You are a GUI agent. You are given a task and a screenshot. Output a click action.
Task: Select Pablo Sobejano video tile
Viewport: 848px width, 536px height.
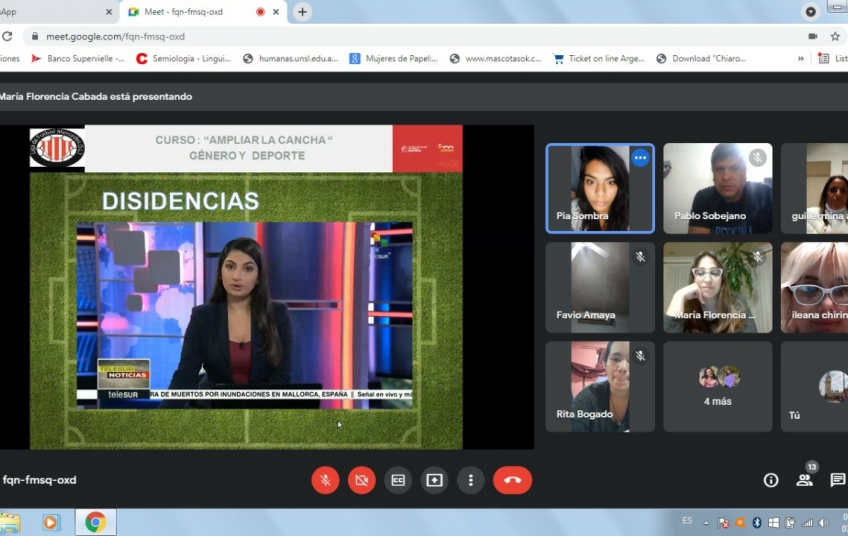(x=718, y=188)
